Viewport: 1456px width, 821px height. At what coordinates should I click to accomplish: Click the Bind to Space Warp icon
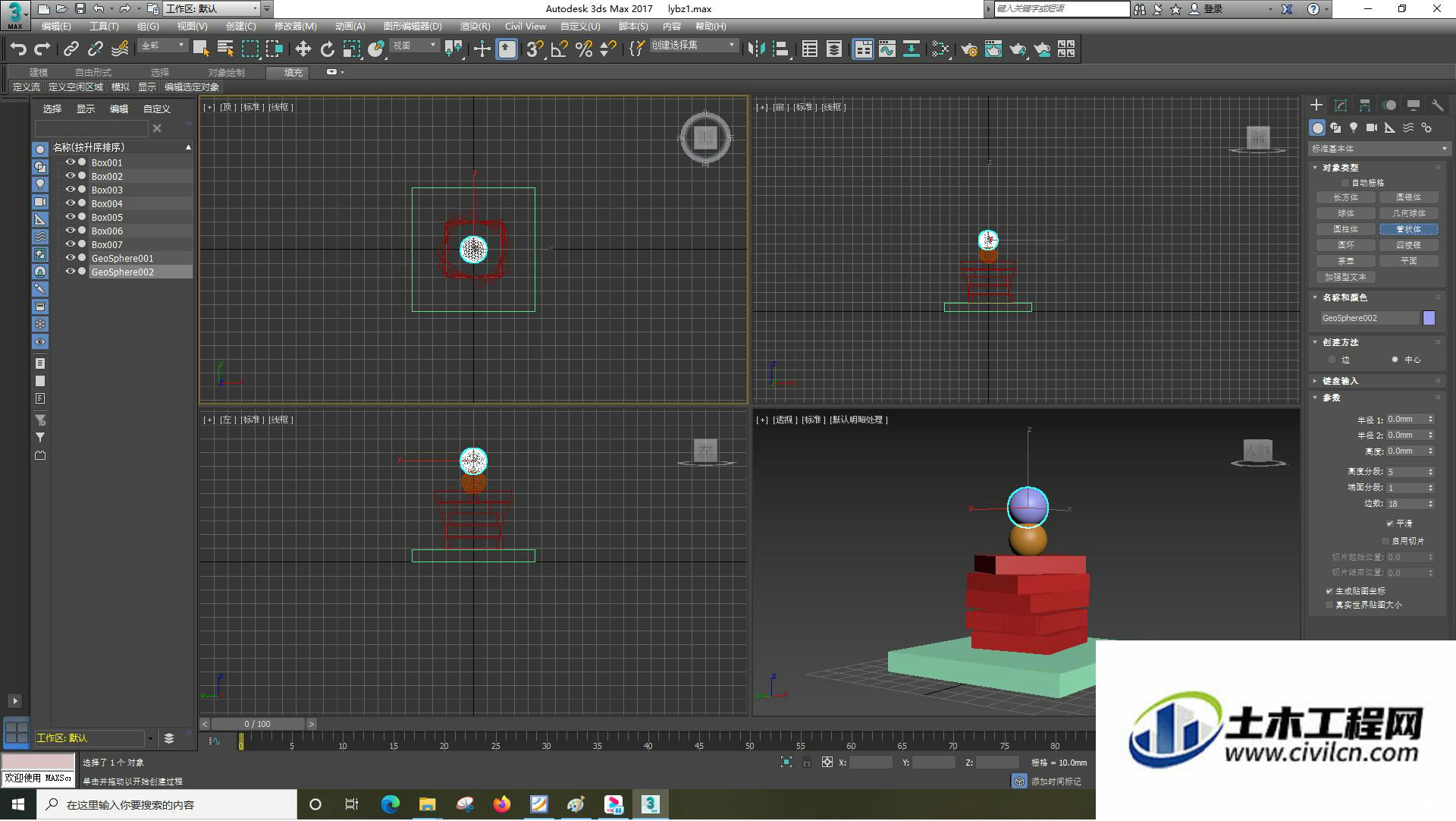pos(120,49)
